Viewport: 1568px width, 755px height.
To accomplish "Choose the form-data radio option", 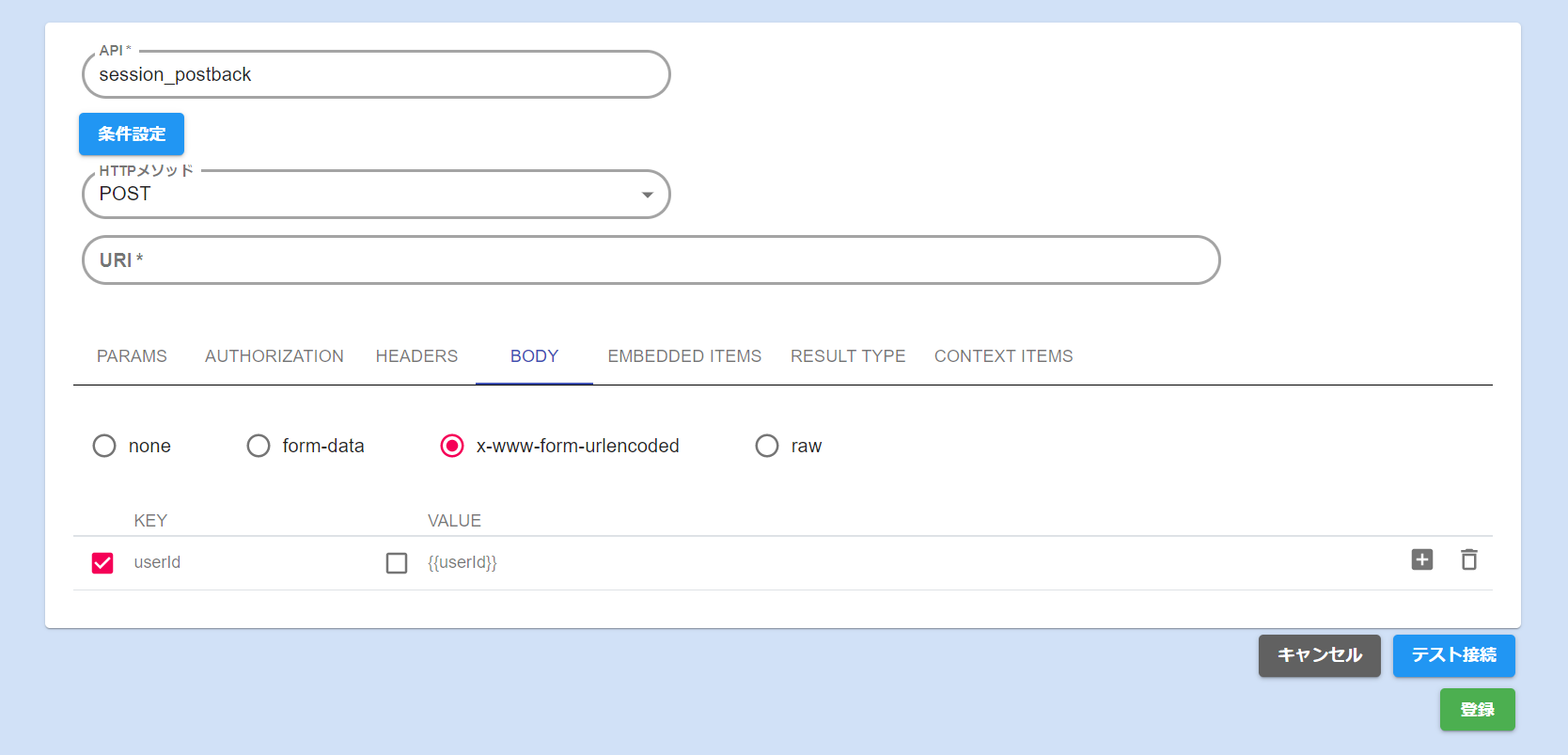I will (x=259, y=446).
